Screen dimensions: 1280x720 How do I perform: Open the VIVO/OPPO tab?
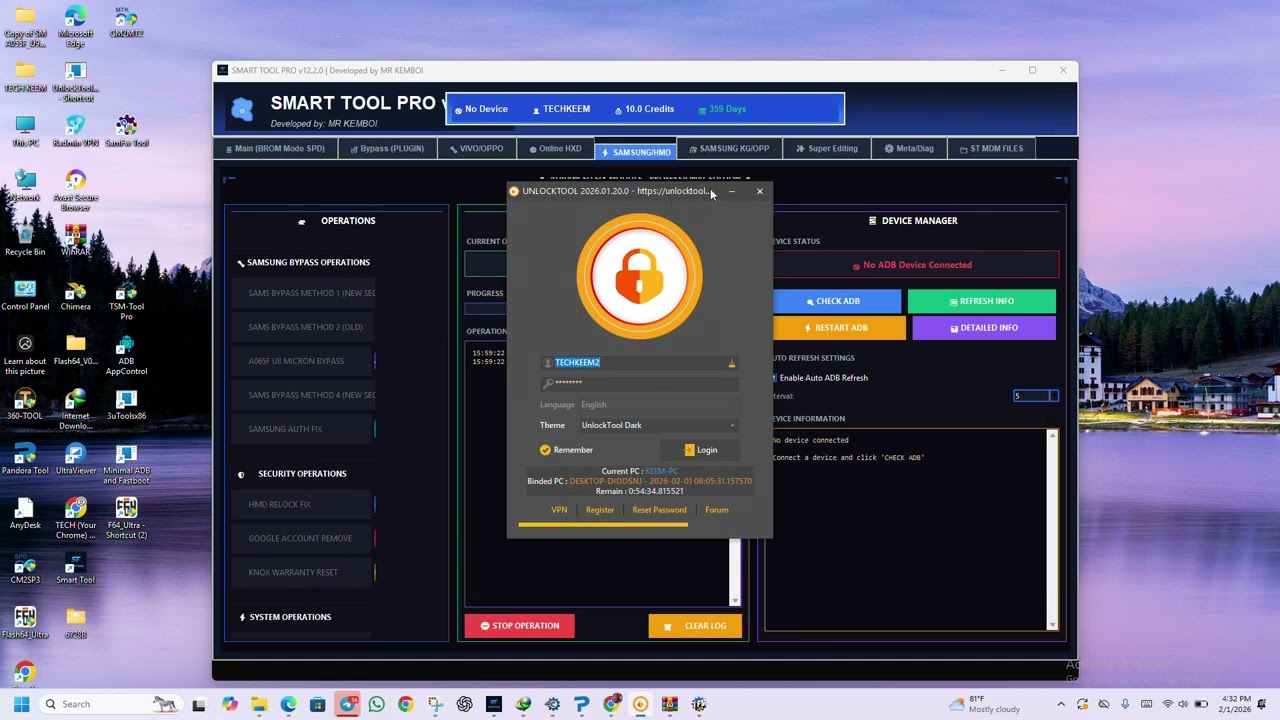tap(476, 149)
